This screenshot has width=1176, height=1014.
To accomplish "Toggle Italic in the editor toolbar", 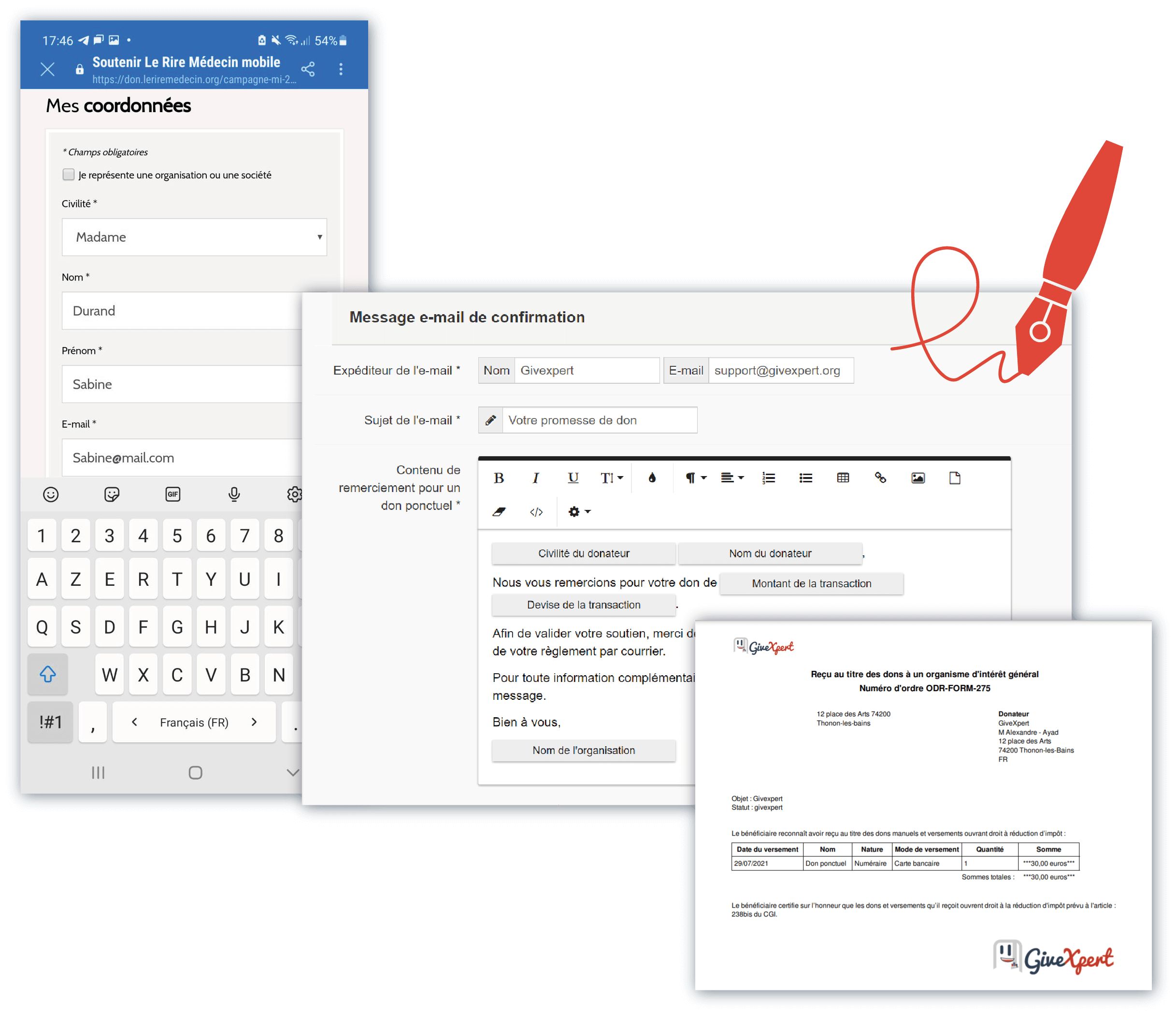I will [x=536, y=478].
